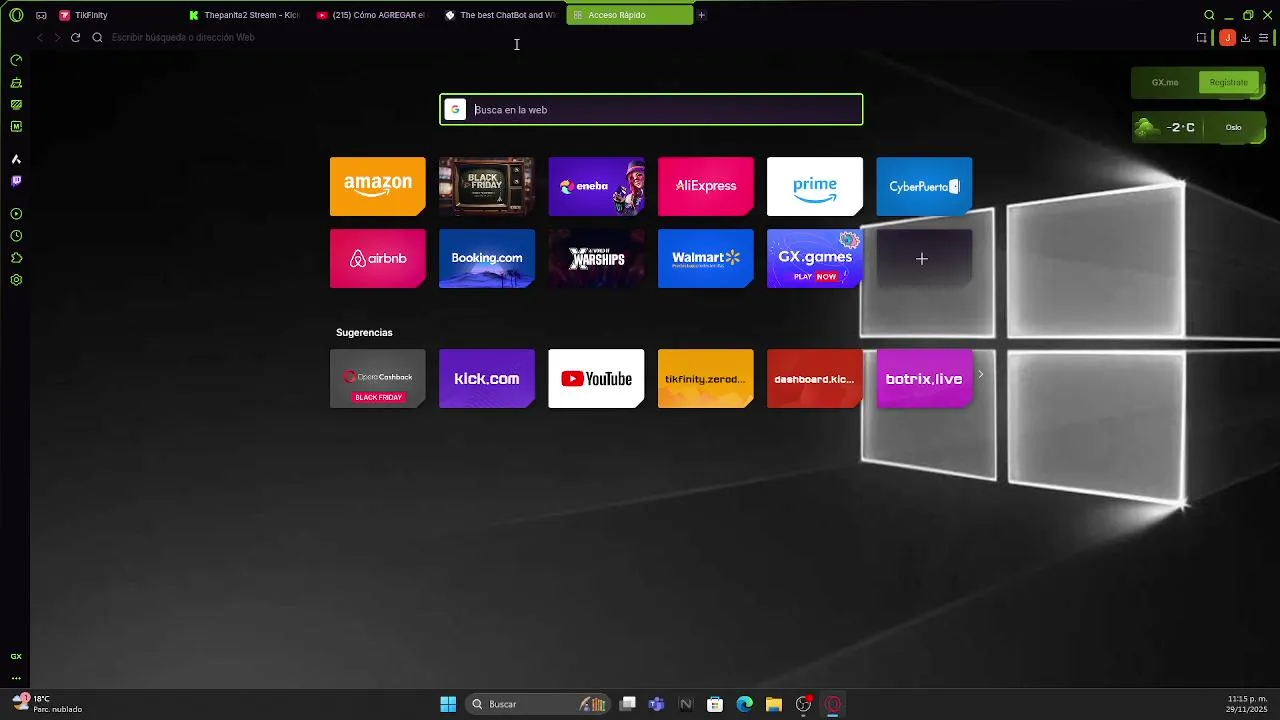The image size is (1280, 720).
Task: Open the Windows Start menu
Action: (x=448, y=704)
